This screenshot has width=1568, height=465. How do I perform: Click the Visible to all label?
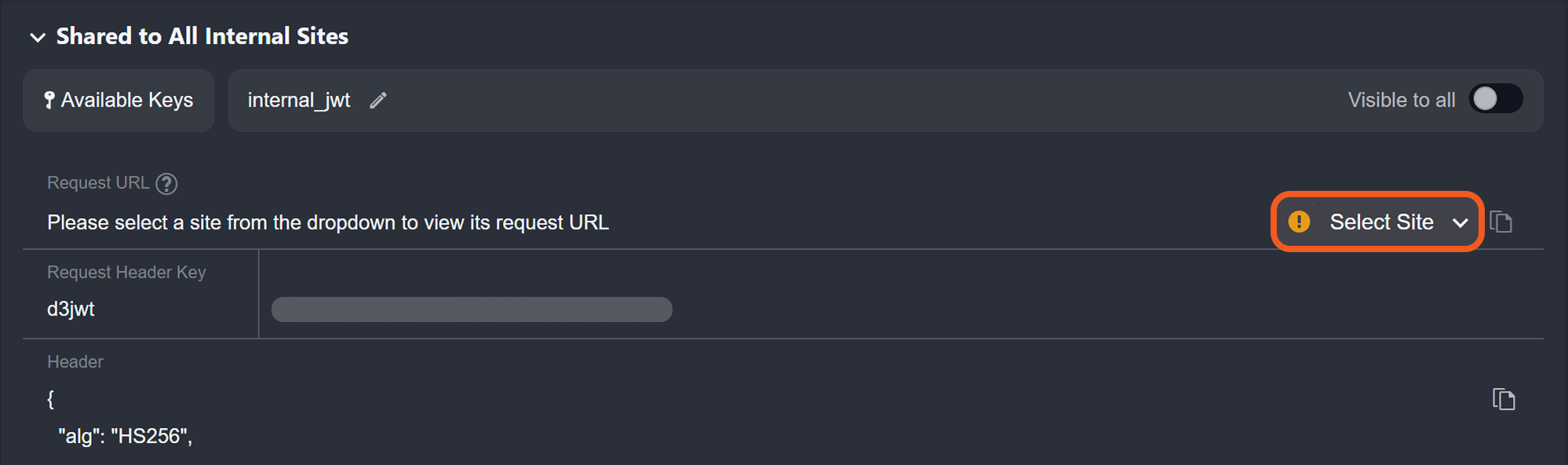pos(1401,101)
